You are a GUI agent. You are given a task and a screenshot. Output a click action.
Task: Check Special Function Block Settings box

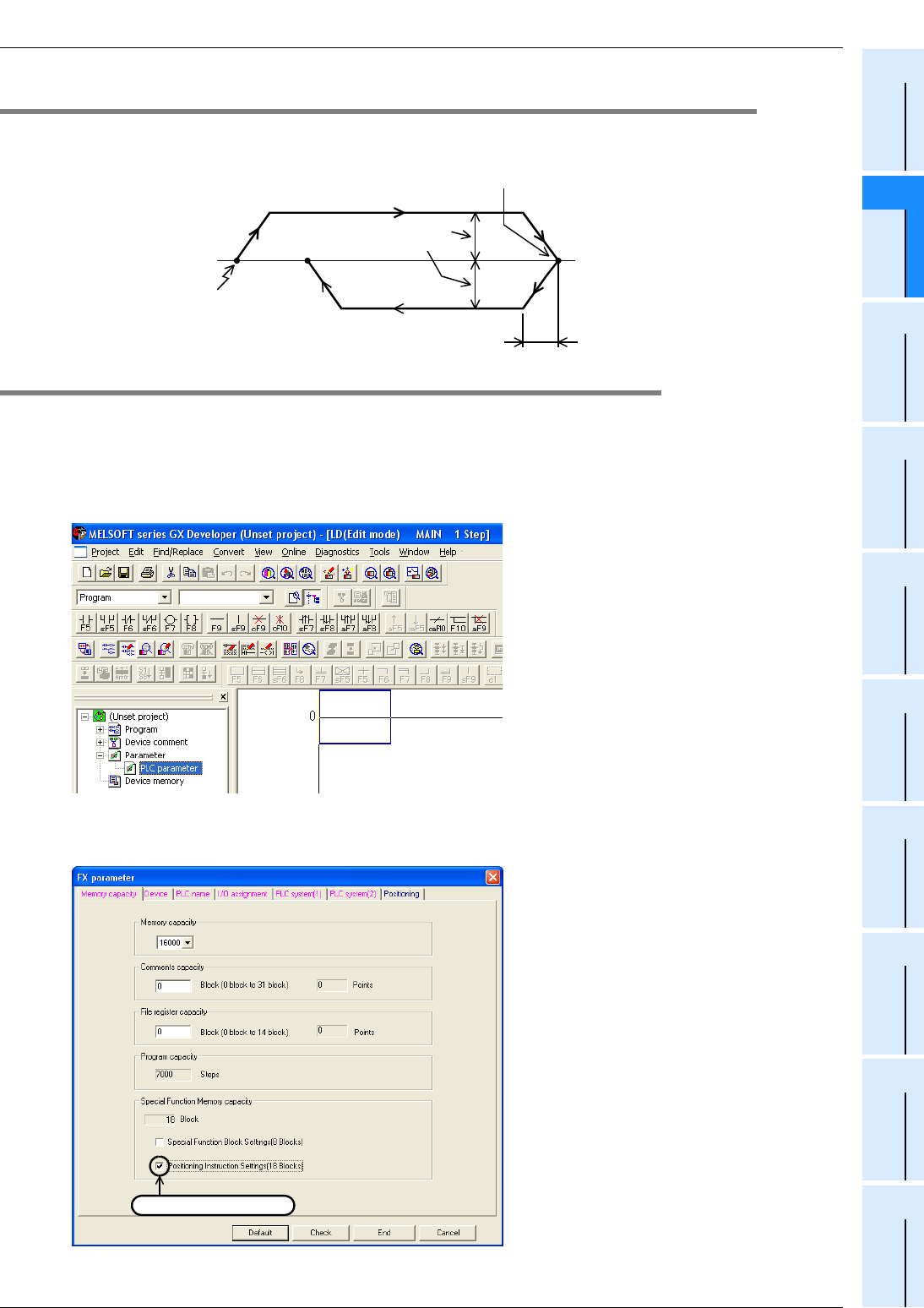(x=160, y=1142)
